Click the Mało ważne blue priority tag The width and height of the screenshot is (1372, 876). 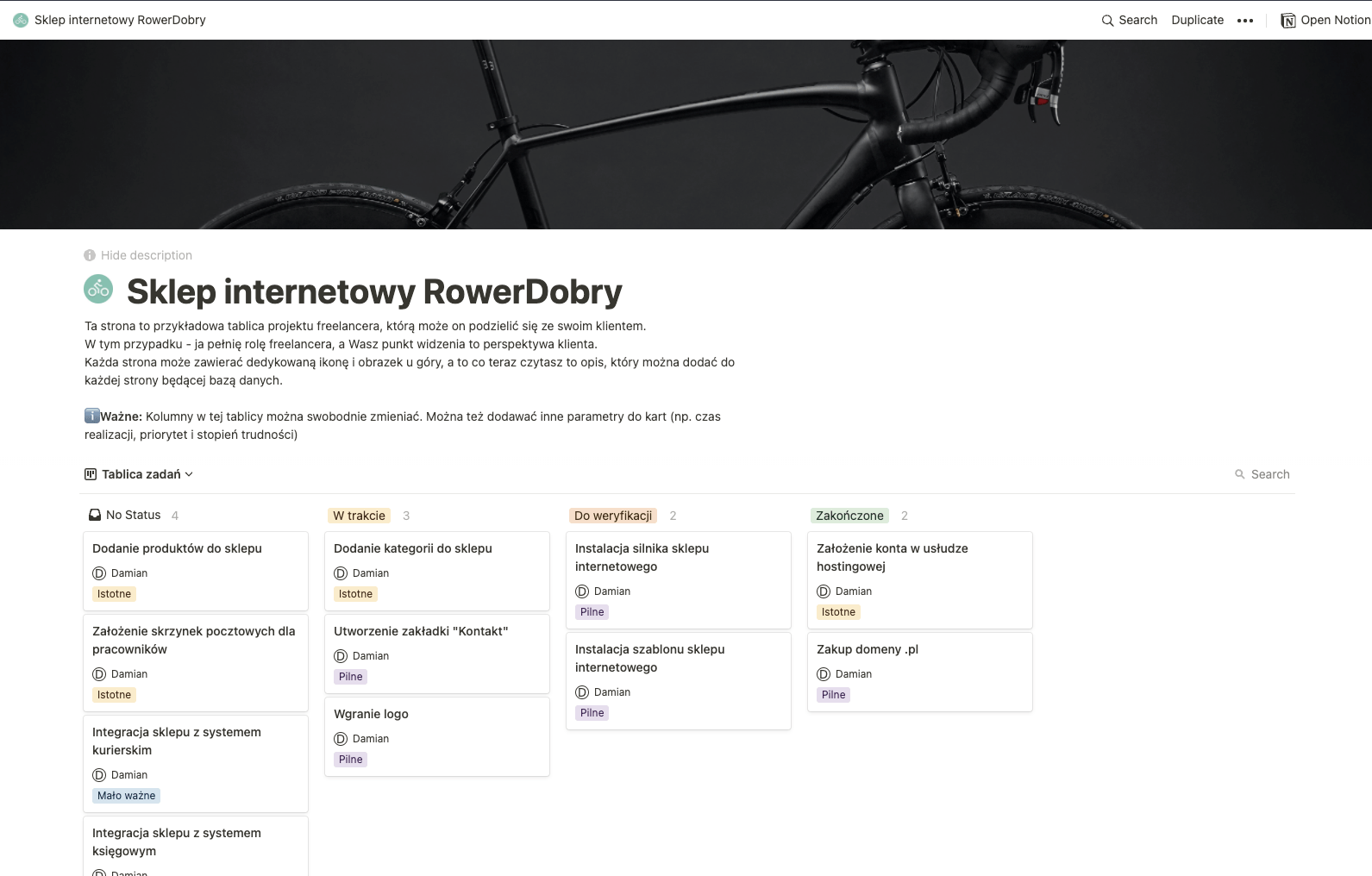point(126,796)
